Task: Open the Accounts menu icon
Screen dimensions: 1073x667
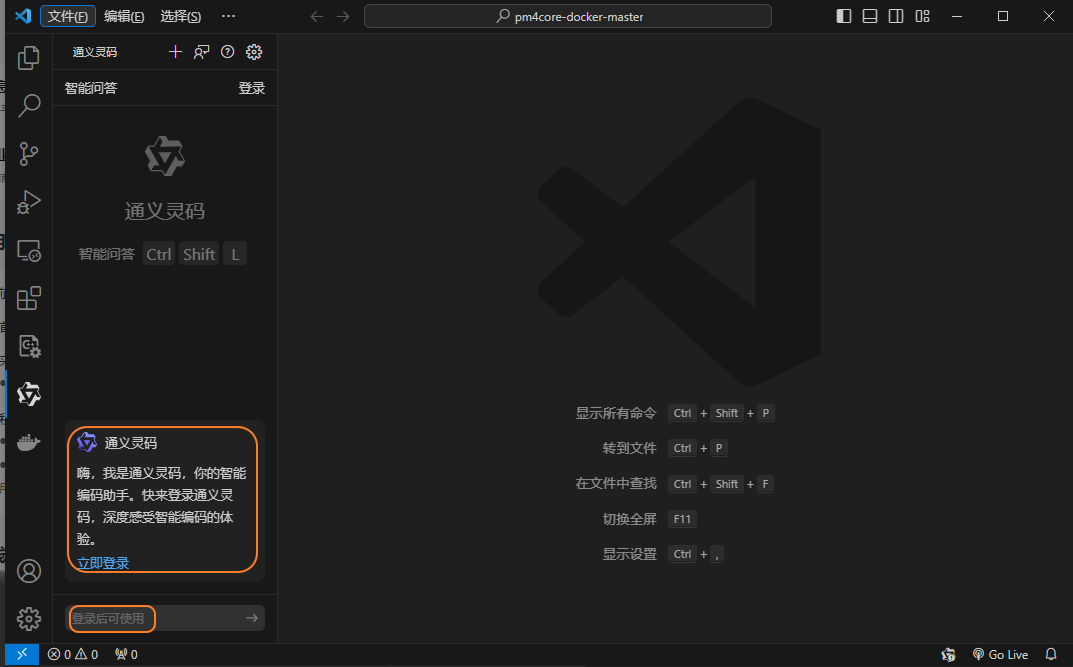Action: click(x=29, y=571)
